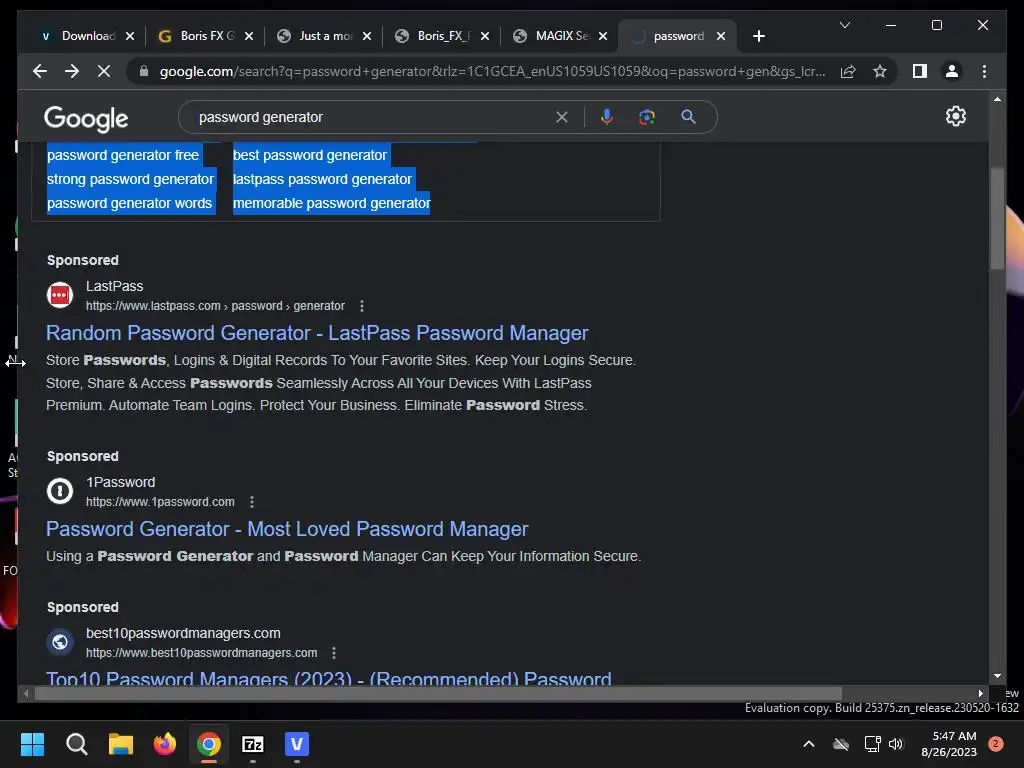This screenshot has width=1024, height=768.
Task: Close the password search tab
Action: pyautogui.click(x=721, y=36)
